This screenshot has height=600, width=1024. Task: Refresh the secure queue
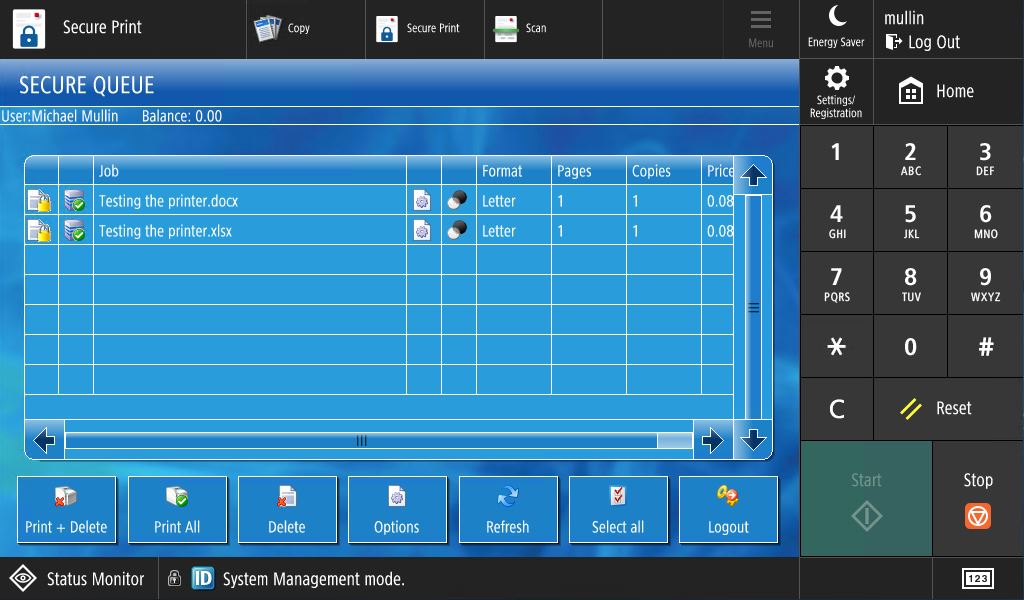507,510
